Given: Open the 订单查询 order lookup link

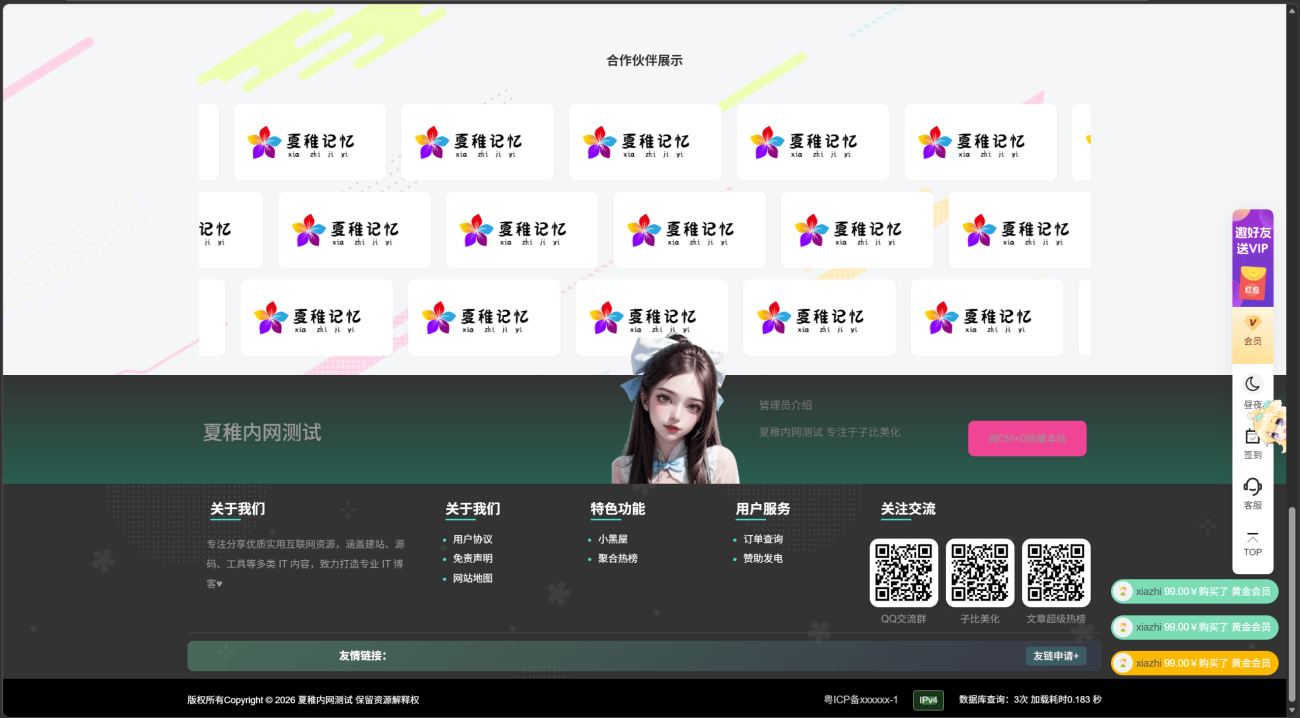Looking at the screenshot, I should tap(762, 539).
